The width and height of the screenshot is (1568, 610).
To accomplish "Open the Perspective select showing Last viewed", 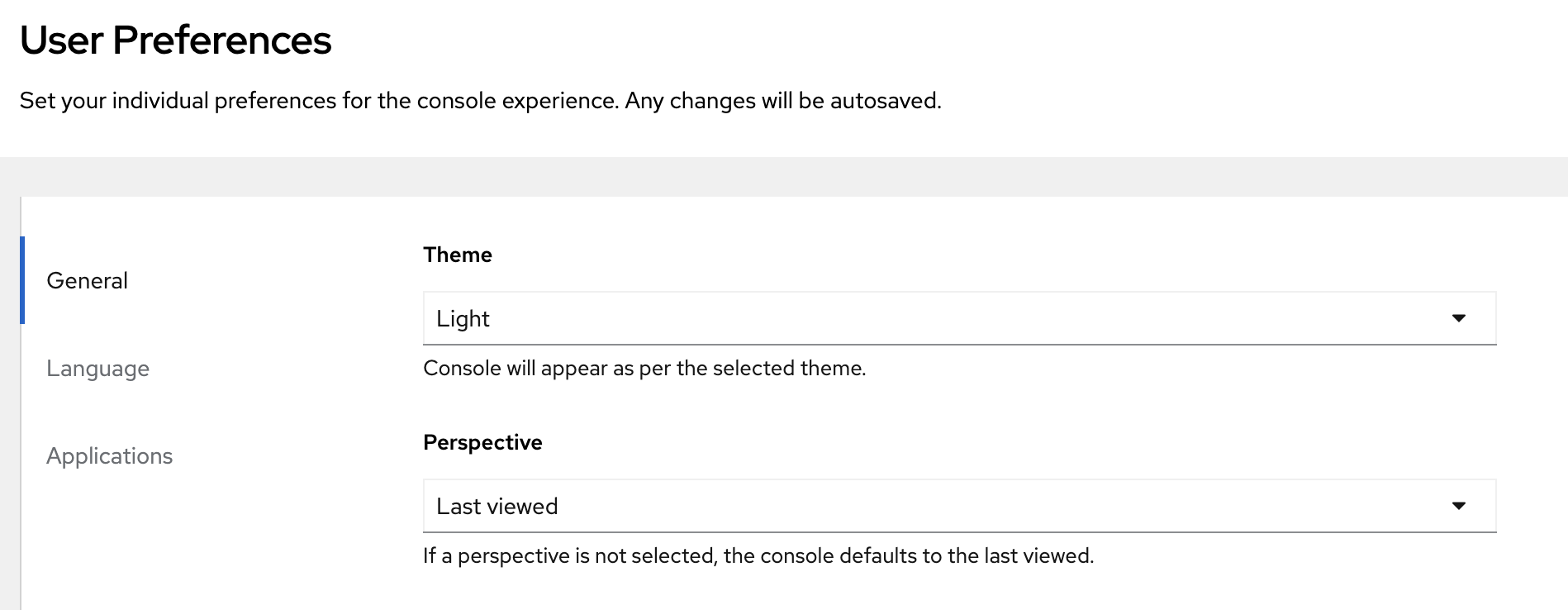I will 959,506.
